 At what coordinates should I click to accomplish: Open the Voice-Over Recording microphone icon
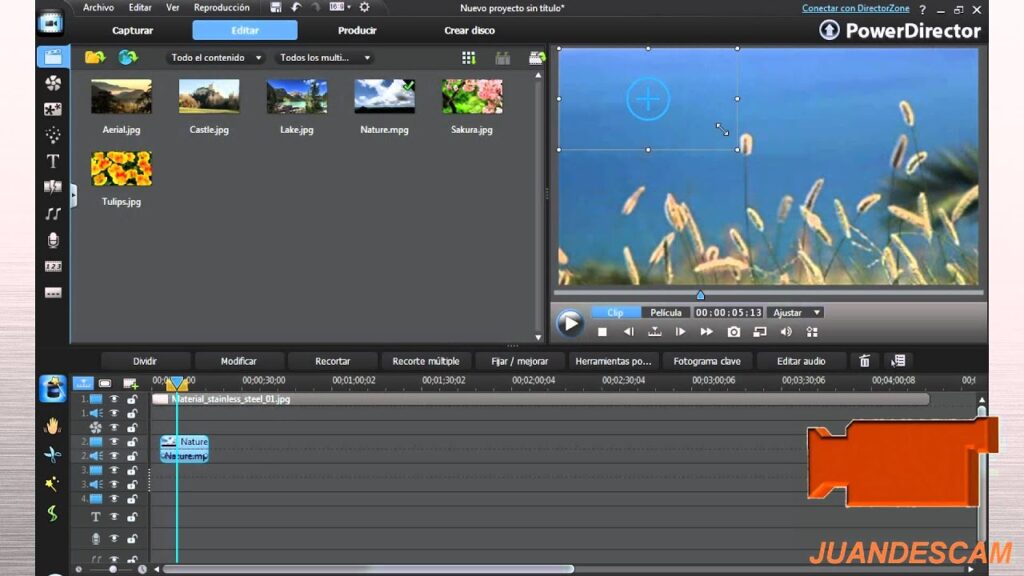[x=53, y=240]
